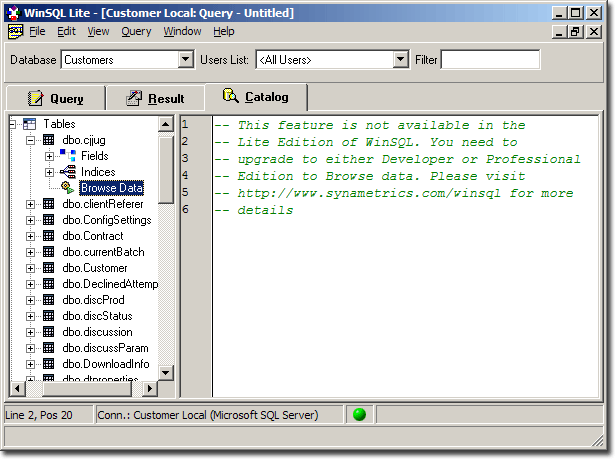Viewport: 616px width, 460px height.
Task: Click the dbo.cjjug table icon
Action: [48, 140]
